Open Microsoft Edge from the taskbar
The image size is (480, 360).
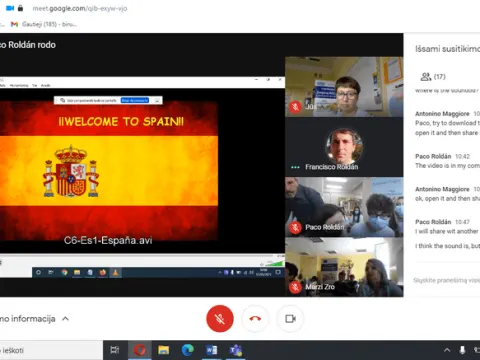pos(187,350)
